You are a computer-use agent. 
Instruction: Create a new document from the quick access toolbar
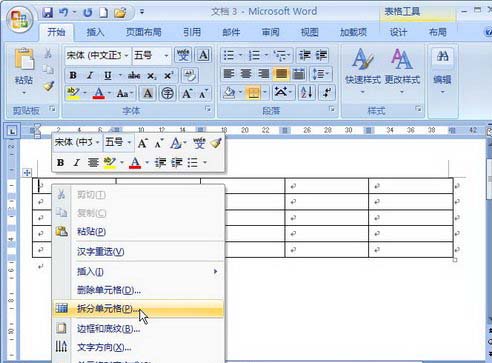click(104, 13)
